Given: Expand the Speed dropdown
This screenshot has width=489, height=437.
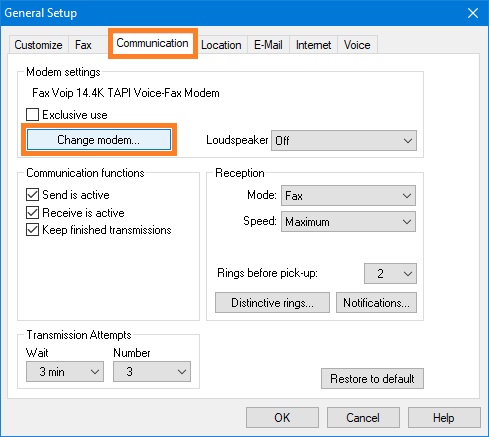Looking at the screenshot, I should pyautogui.click(x=348, y=222).
